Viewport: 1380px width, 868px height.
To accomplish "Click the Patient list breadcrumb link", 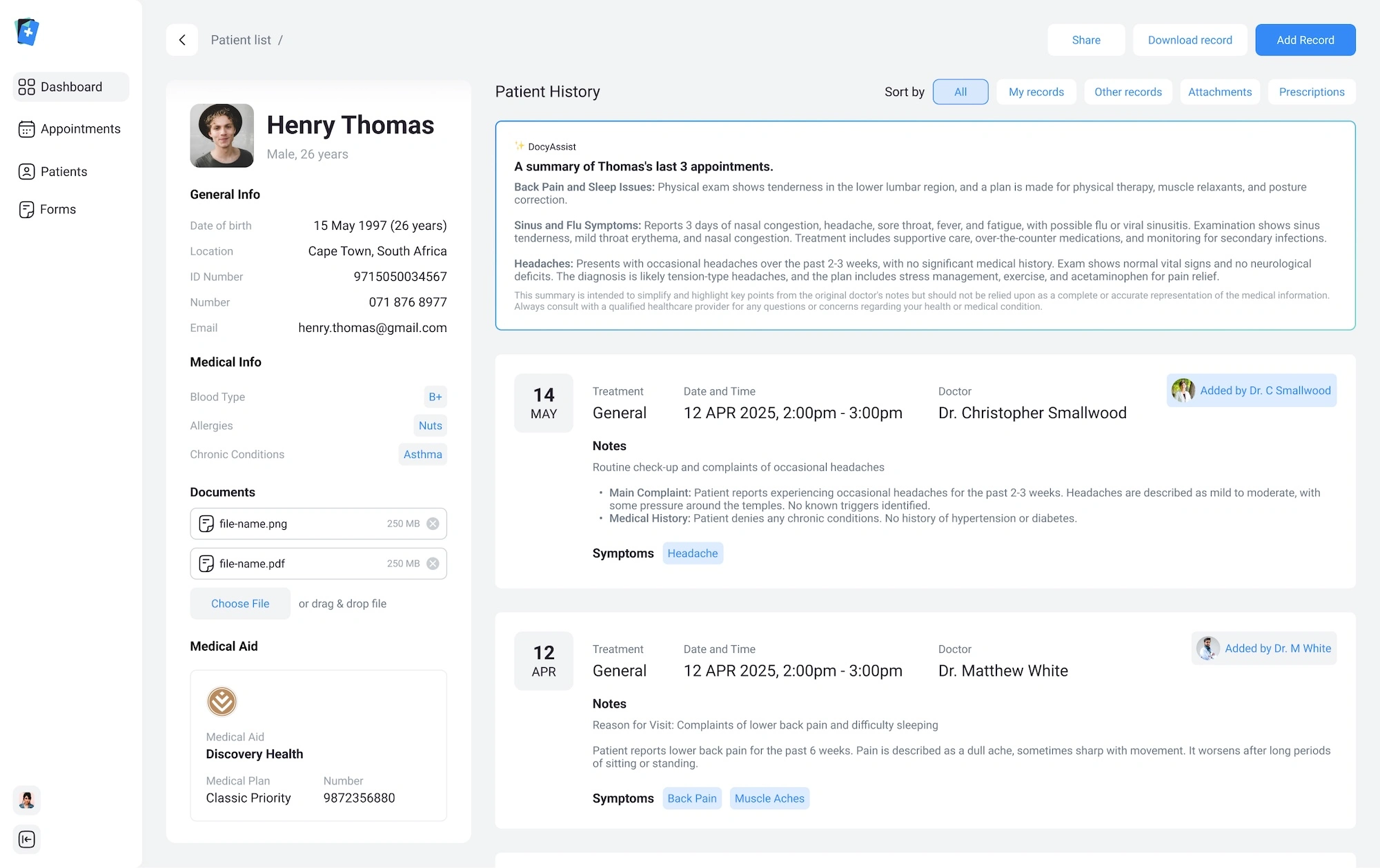I will tap(241, 40).
